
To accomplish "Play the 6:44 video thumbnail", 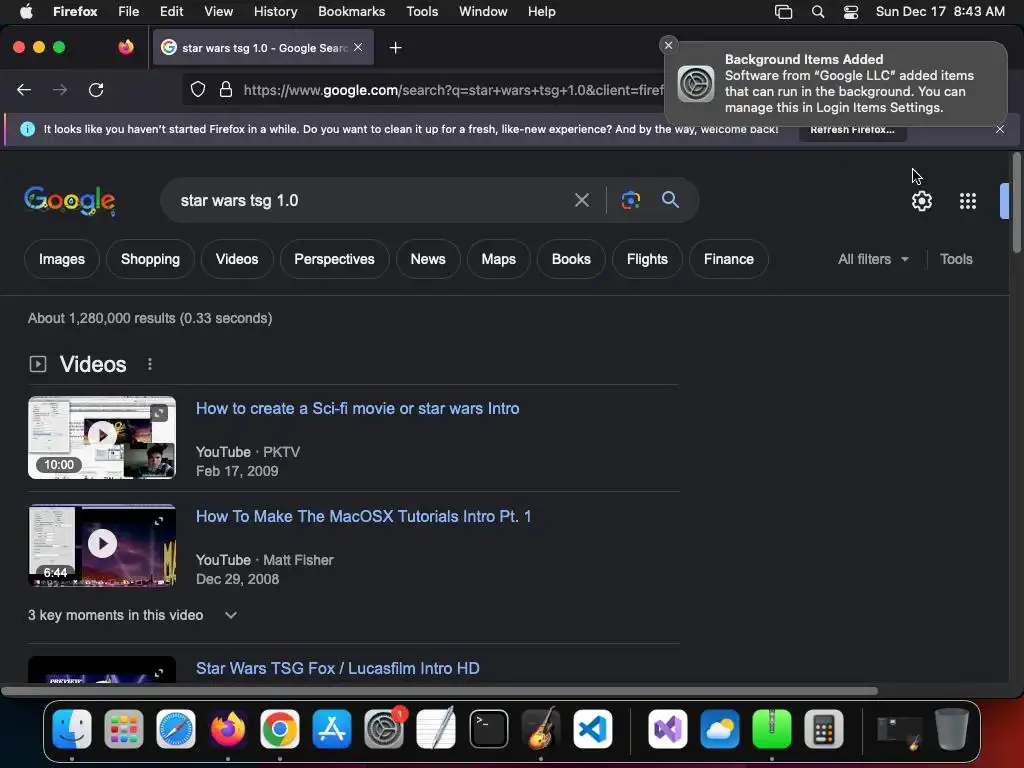I will tap(102, 545).
